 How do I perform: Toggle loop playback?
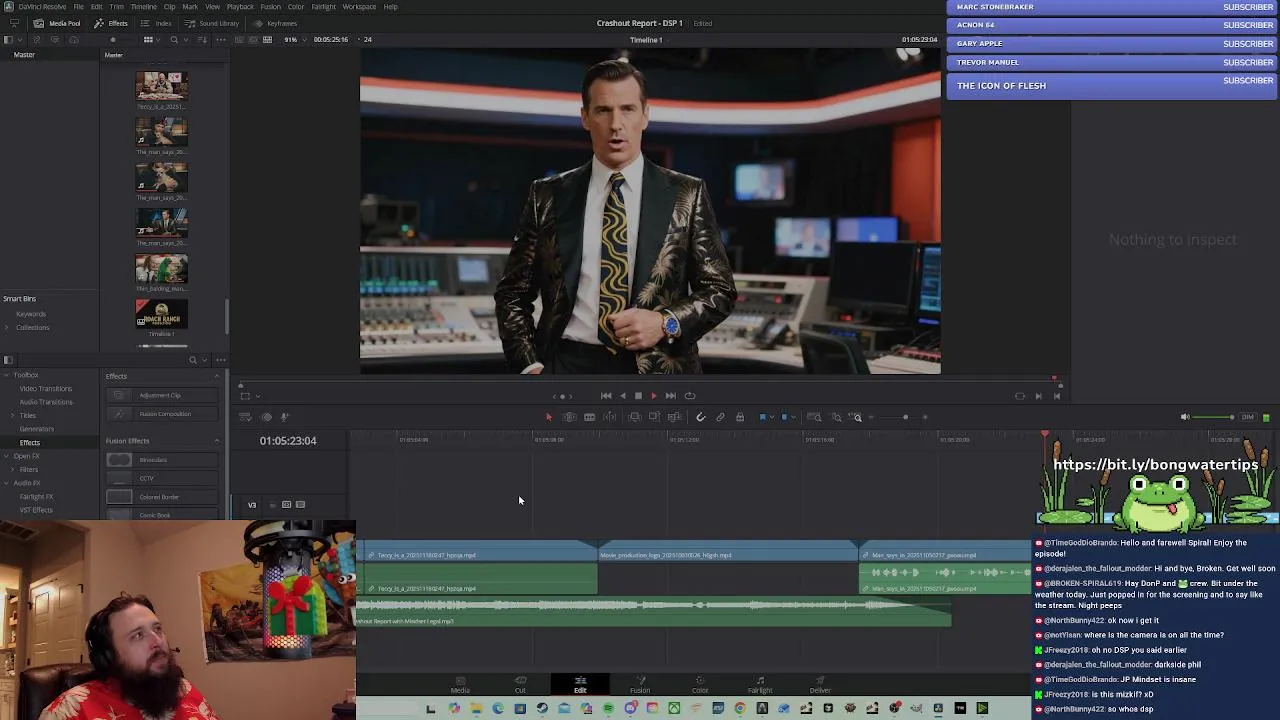tap(689, 396)
